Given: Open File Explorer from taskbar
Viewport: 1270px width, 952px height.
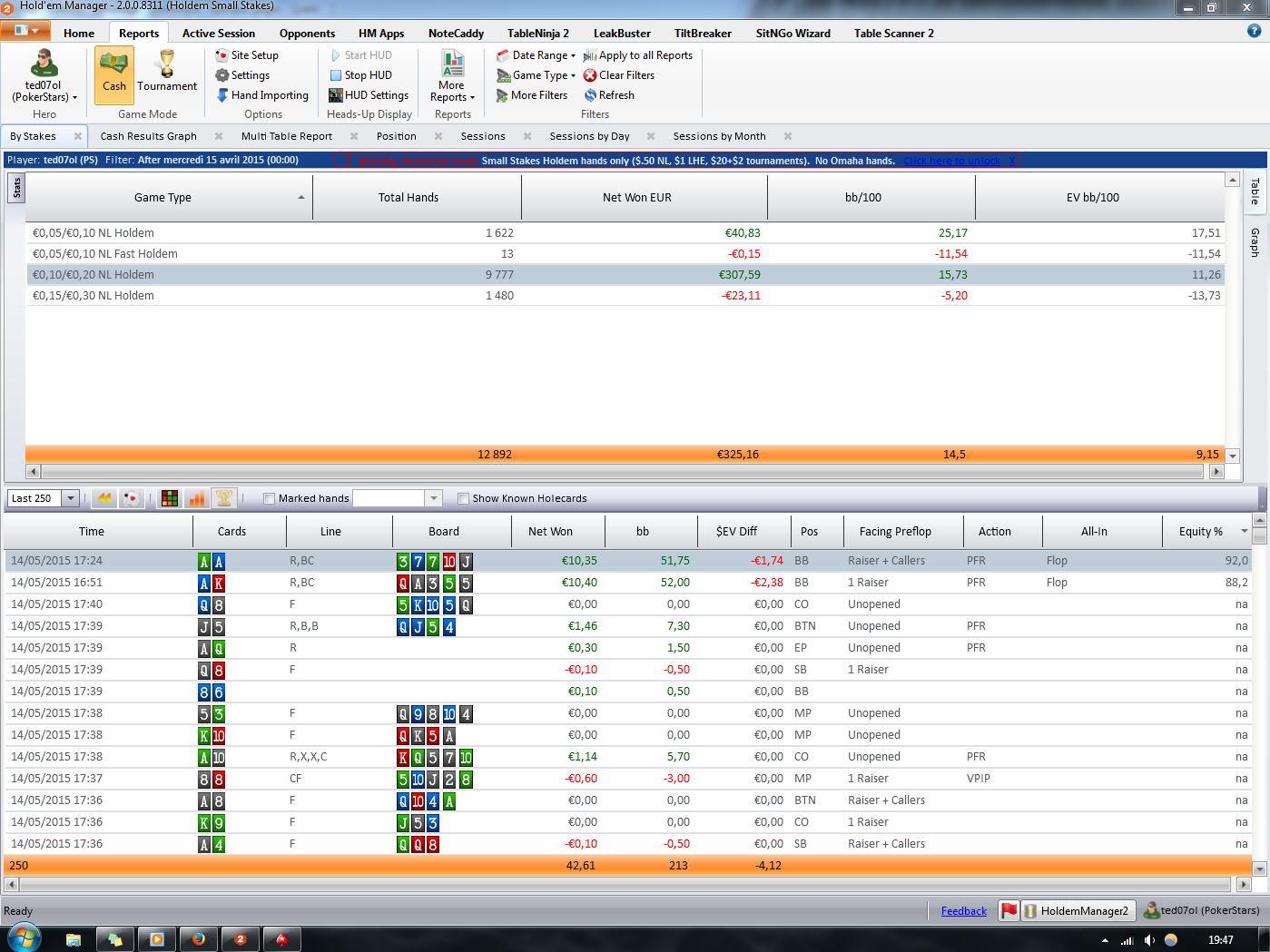Looking at the screenshot, I should [74, 939].
